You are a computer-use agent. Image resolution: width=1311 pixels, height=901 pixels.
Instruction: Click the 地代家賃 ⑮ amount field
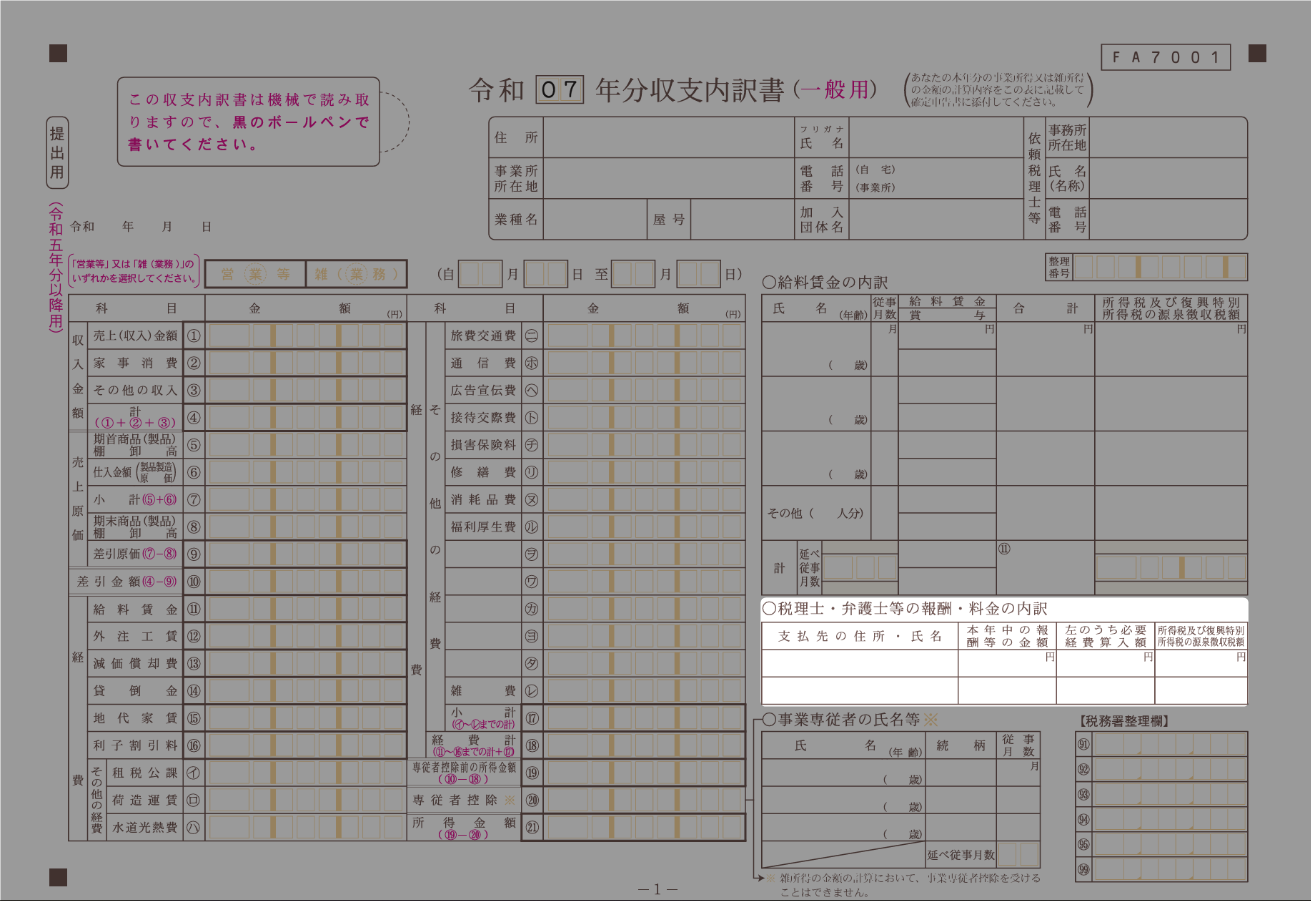pos(306,718)
